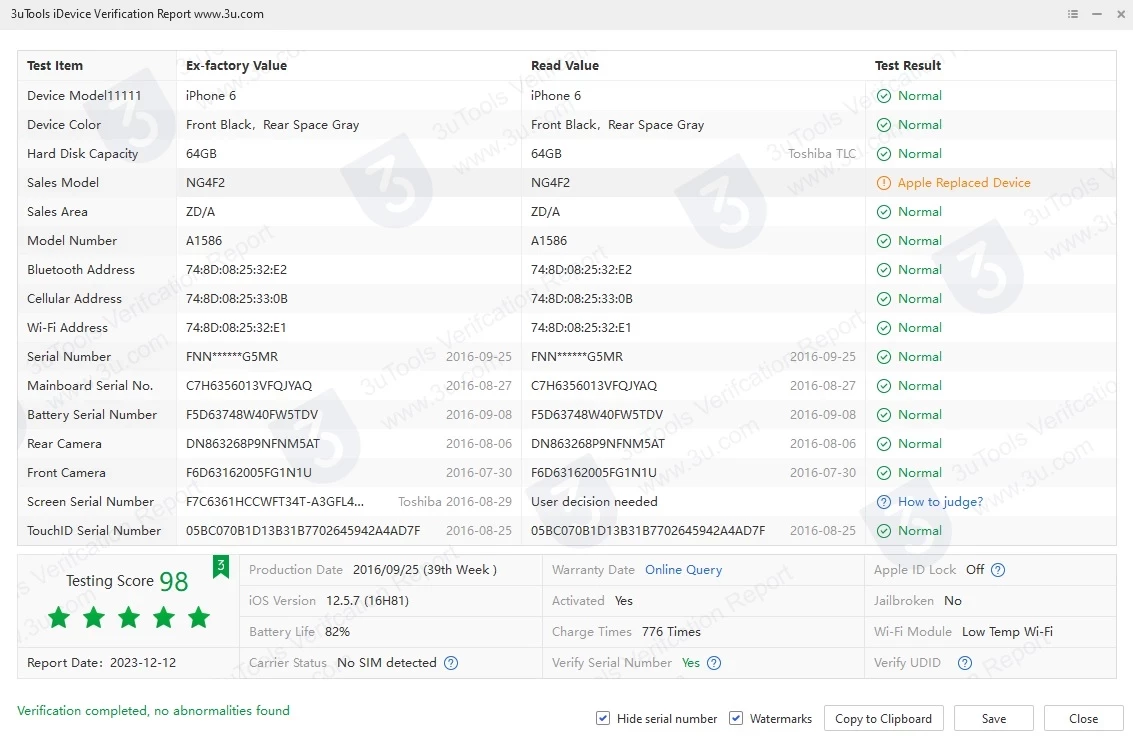1133x745 pixels.
Task: Open the Online Query warranty link
Action: pos(683,570)
